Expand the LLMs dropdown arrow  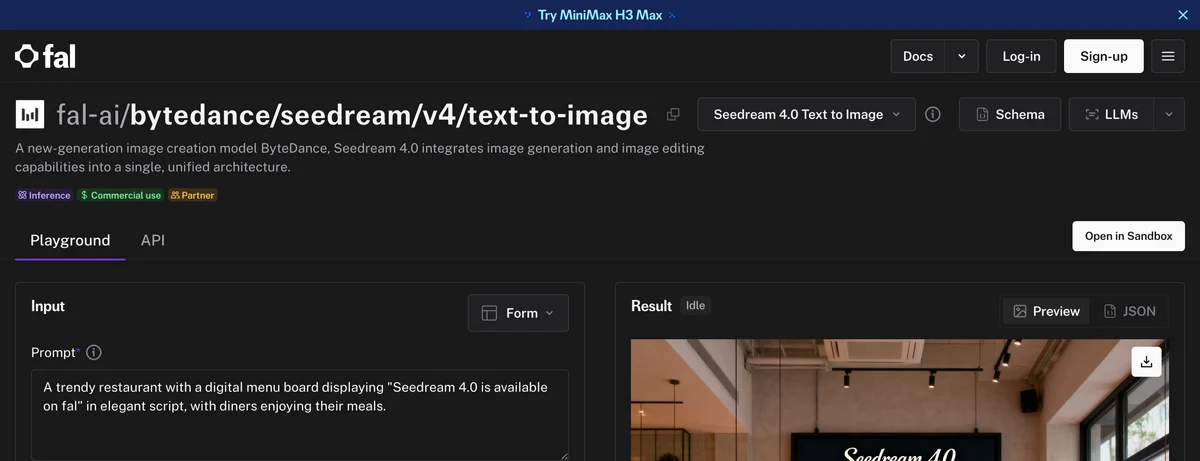pyautogui.click(x=1169, y=115)
